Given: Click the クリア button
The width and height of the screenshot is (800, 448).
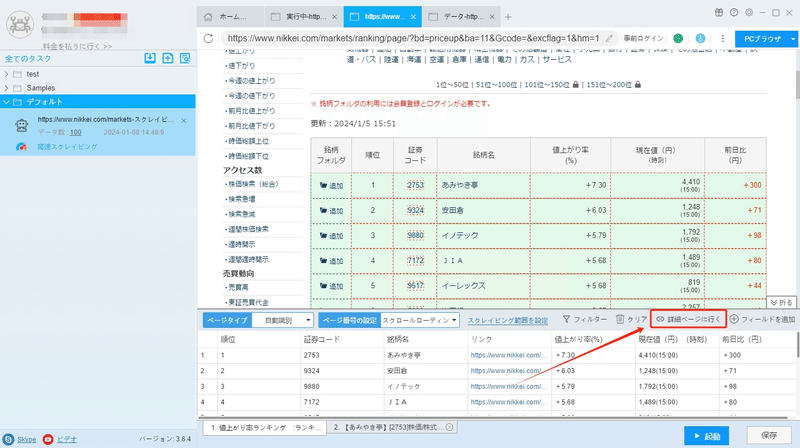Looking at the screenshot, I should pos(632,319).
